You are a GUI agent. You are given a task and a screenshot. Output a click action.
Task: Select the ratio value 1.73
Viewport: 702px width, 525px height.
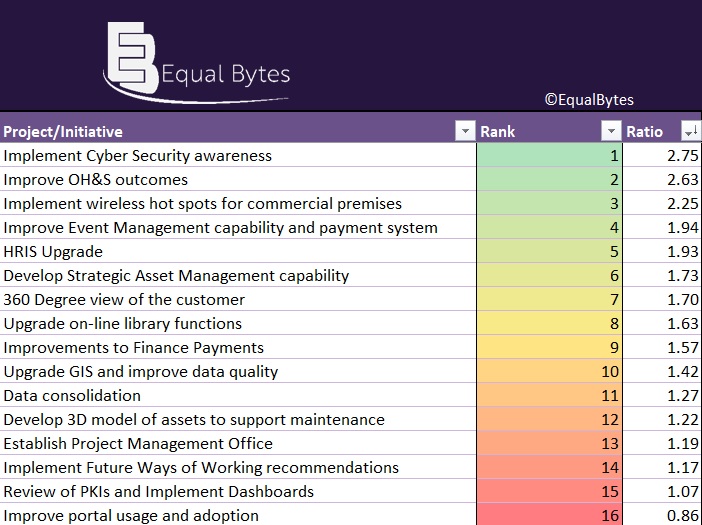(x=662, y=275)
